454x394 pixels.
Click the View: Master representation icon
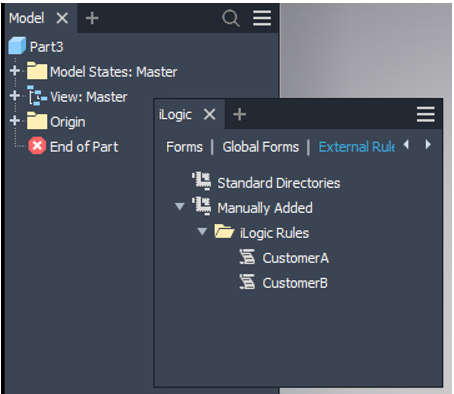[37, 96]
